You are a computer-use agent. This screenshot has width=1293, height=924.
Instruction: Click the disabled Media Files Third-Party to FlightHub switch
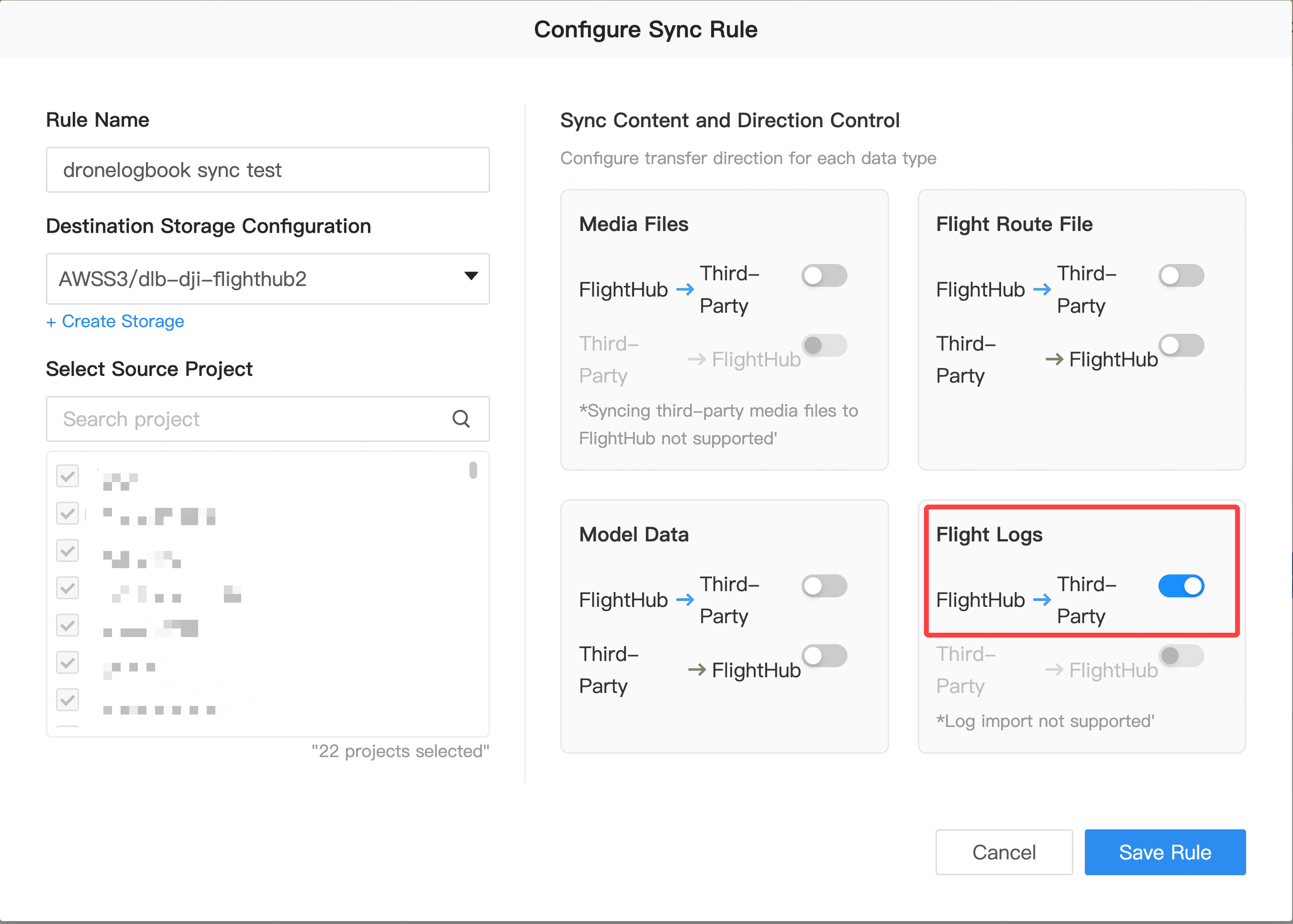[x=824, y=345]
